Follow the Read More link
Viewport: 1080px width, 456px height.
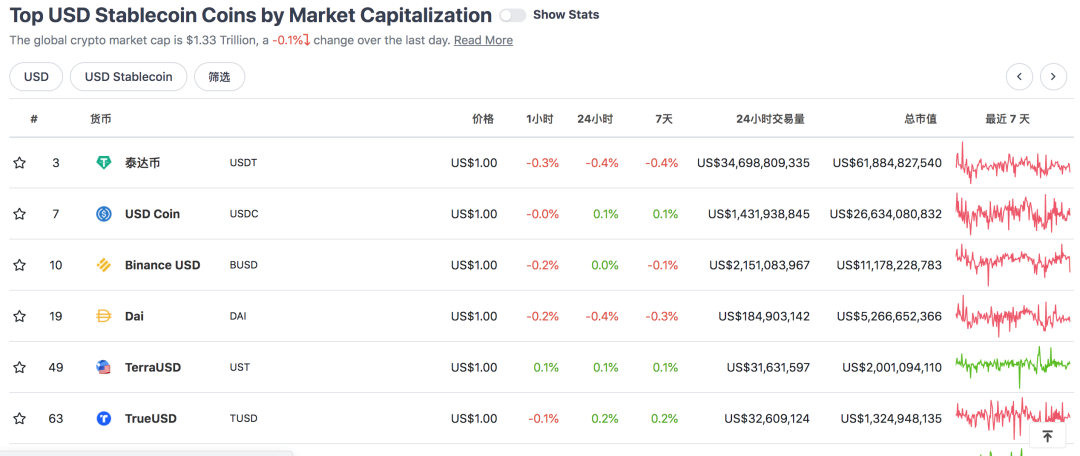pyautogui.click(x=483, y=40)
